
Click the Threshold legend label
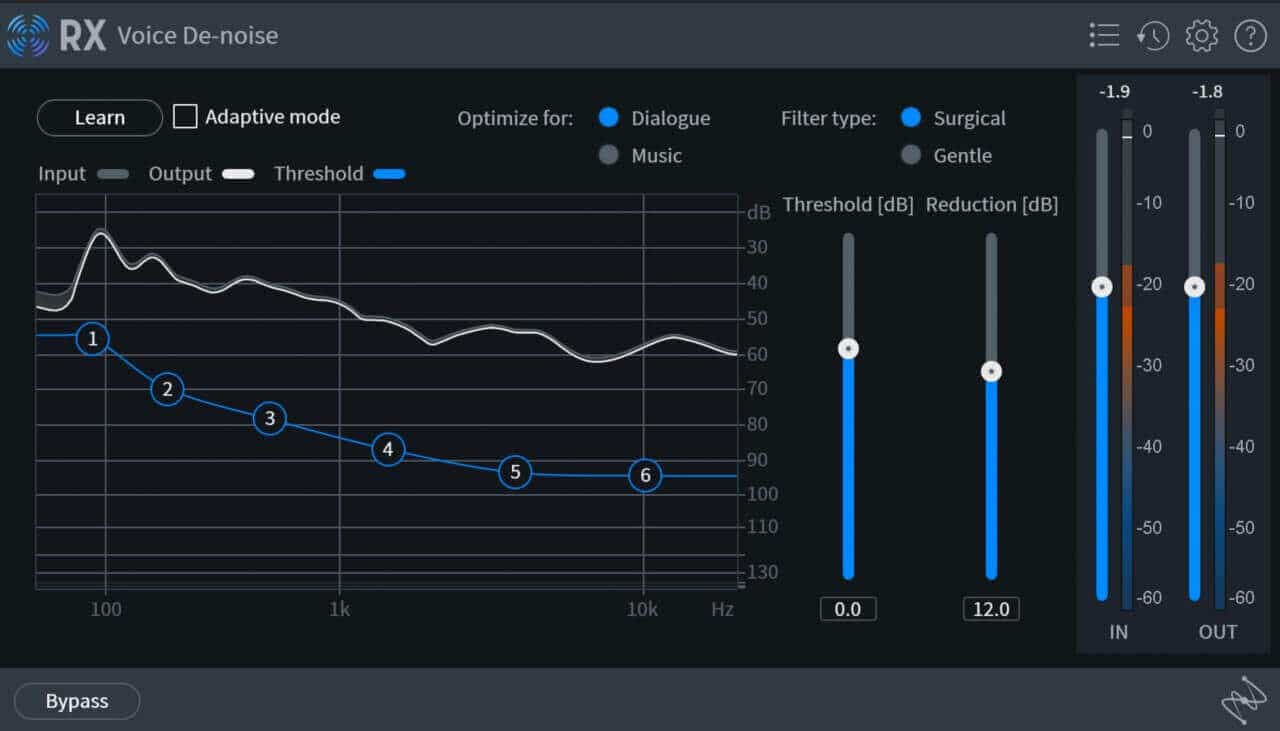click(318, 174)
